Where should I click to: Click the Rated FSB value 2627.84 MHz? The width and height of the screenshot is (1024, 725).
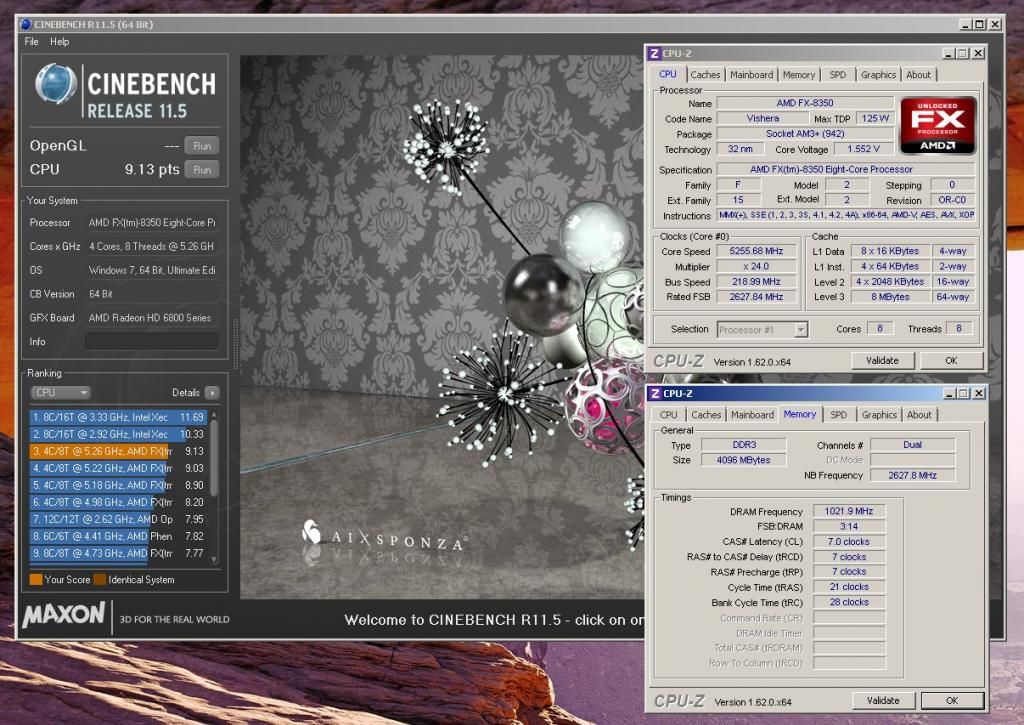pos(756,297)
